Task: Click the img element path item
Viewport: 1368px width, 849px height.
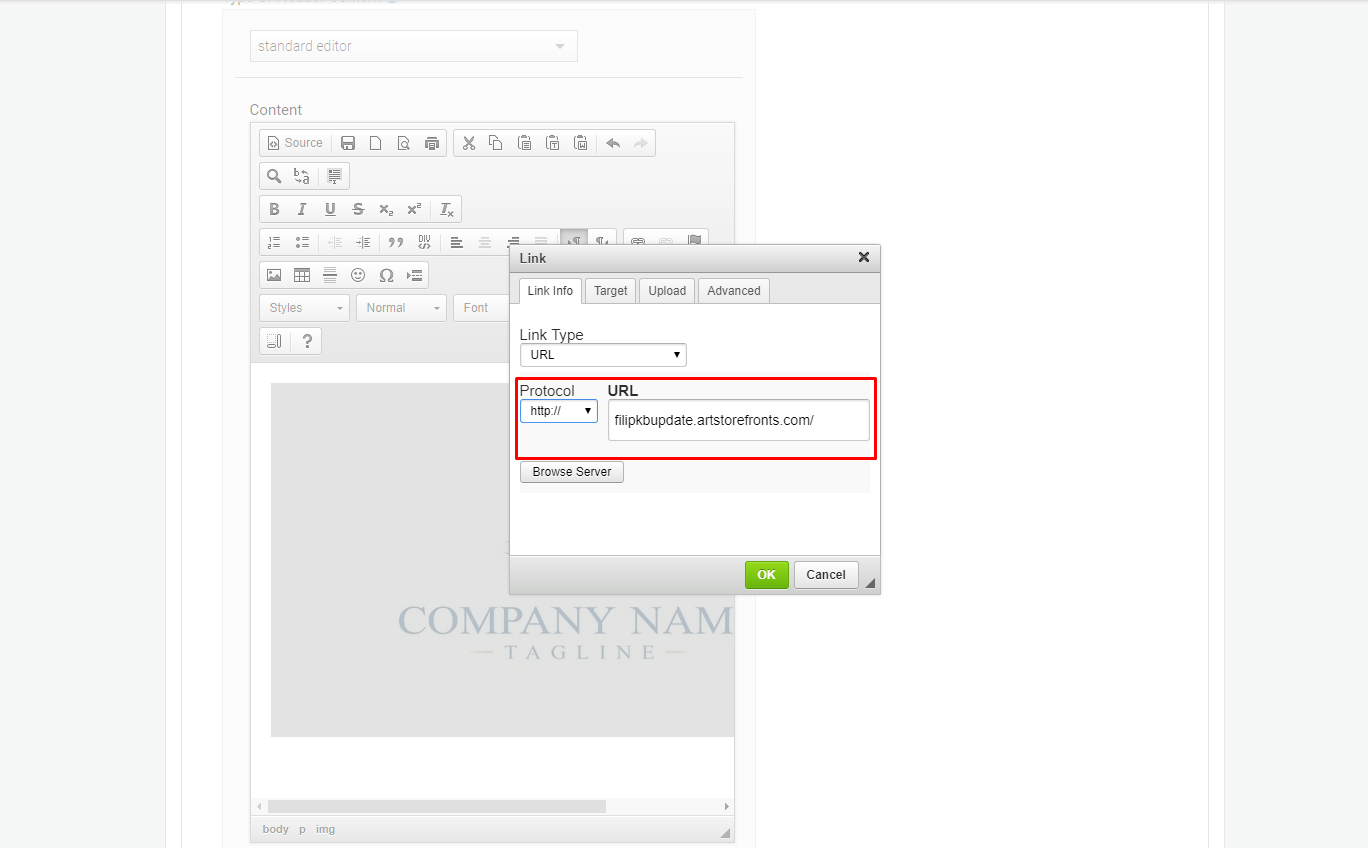Action: click(326, 829)
